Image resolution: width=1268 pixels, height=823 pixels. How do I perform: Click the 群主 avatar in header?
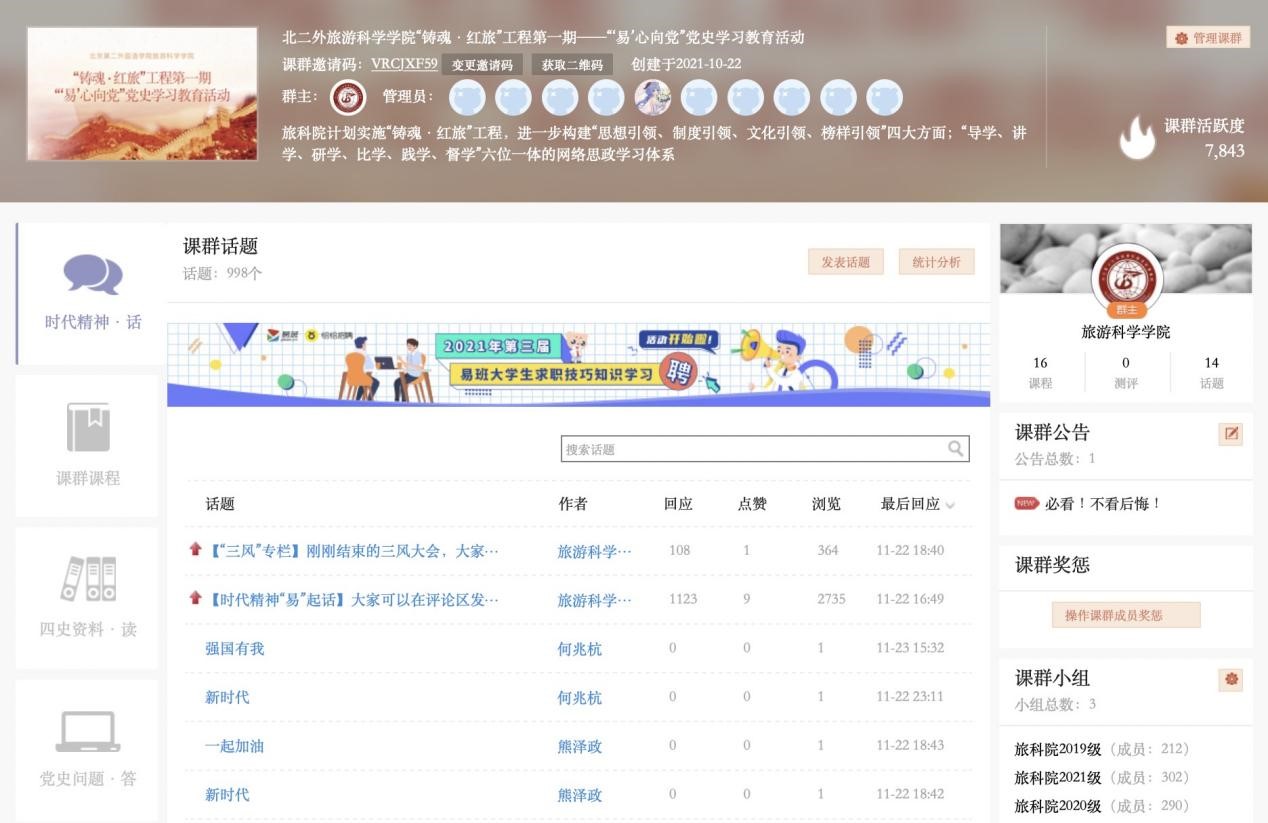click(348, 97)
